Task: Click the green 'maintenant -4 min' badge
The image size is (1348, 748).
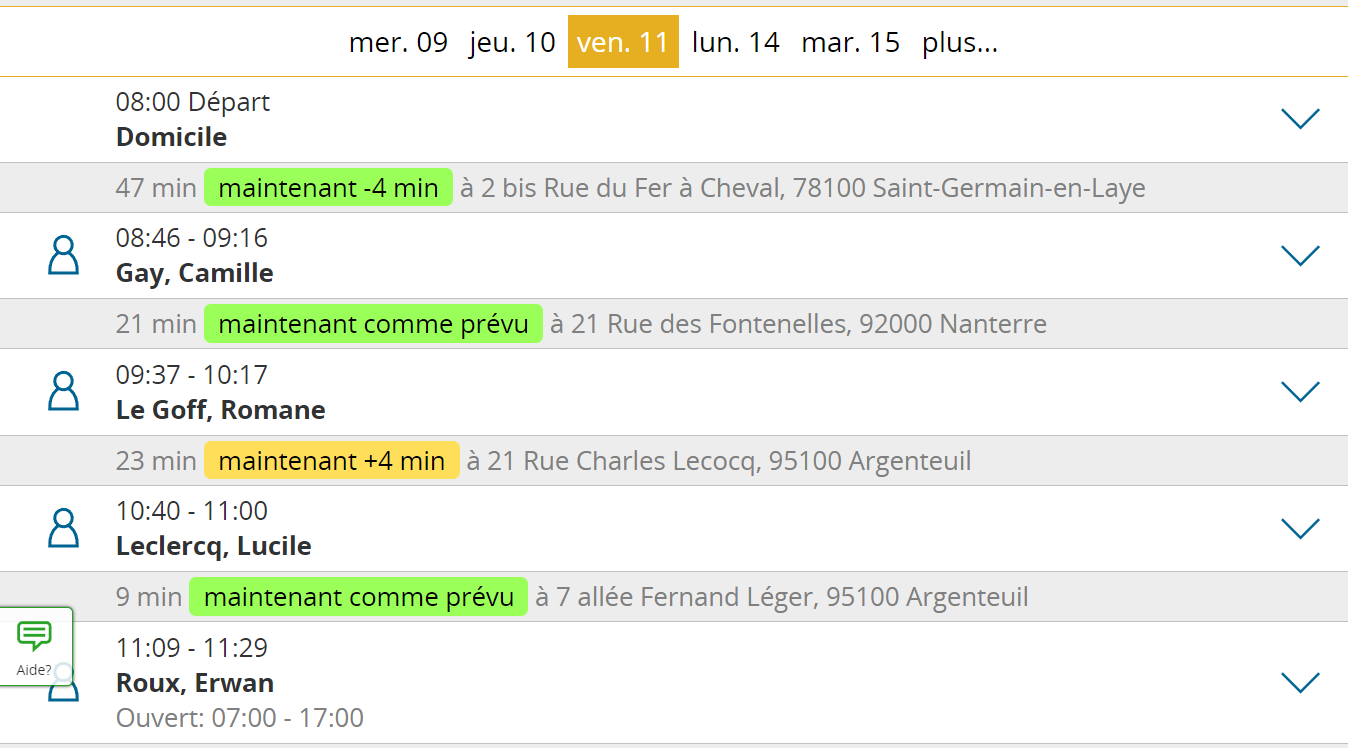Action: point(328,188)
